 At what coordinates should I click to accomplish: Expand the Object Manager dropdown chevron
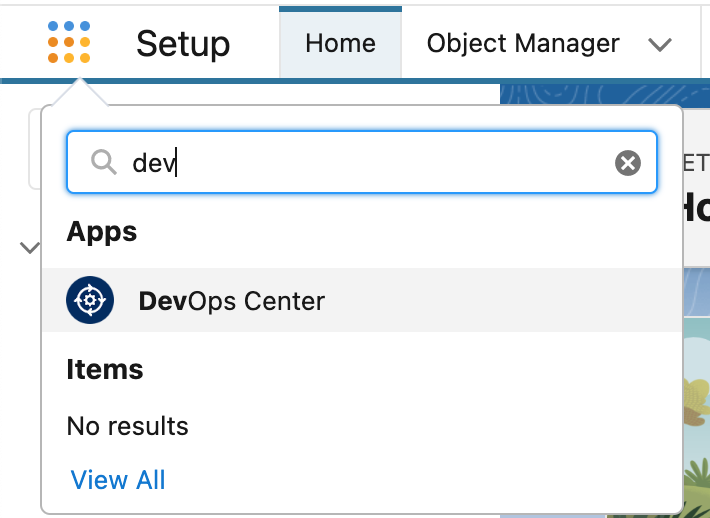(x=659, y=45)
